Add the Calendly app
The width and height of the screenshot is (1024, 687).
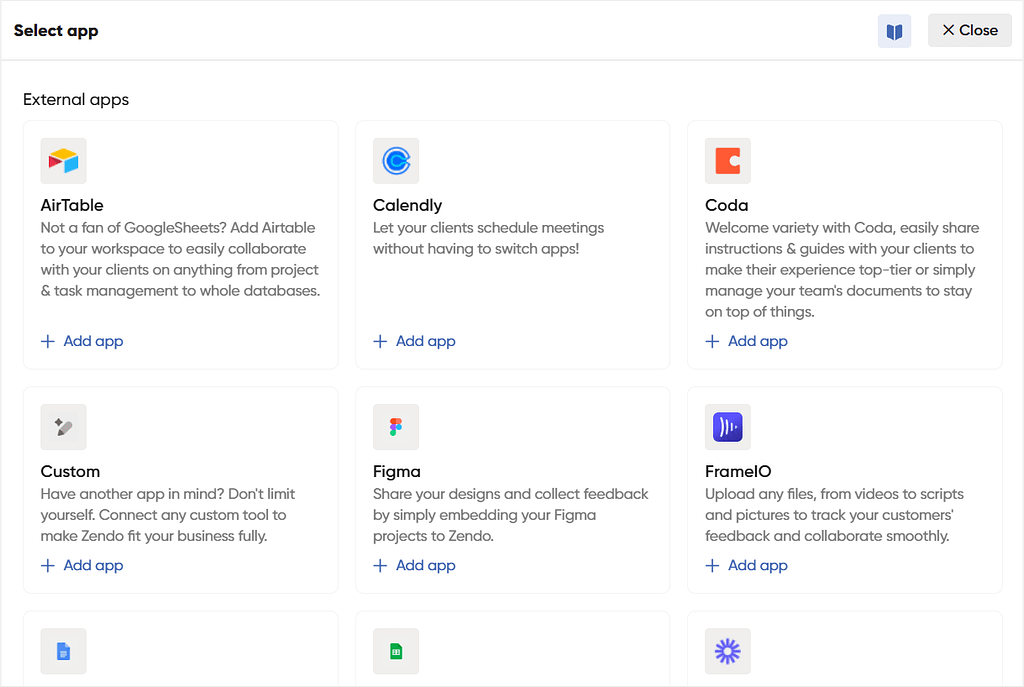[x=415, y=341]
